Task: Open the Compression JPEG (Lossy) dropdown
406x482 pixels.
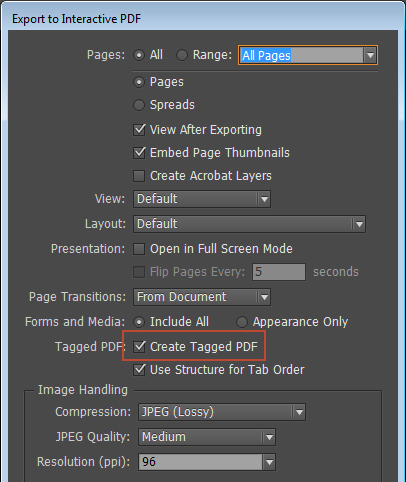Action: pyautogui.click(x=222, y=412)
